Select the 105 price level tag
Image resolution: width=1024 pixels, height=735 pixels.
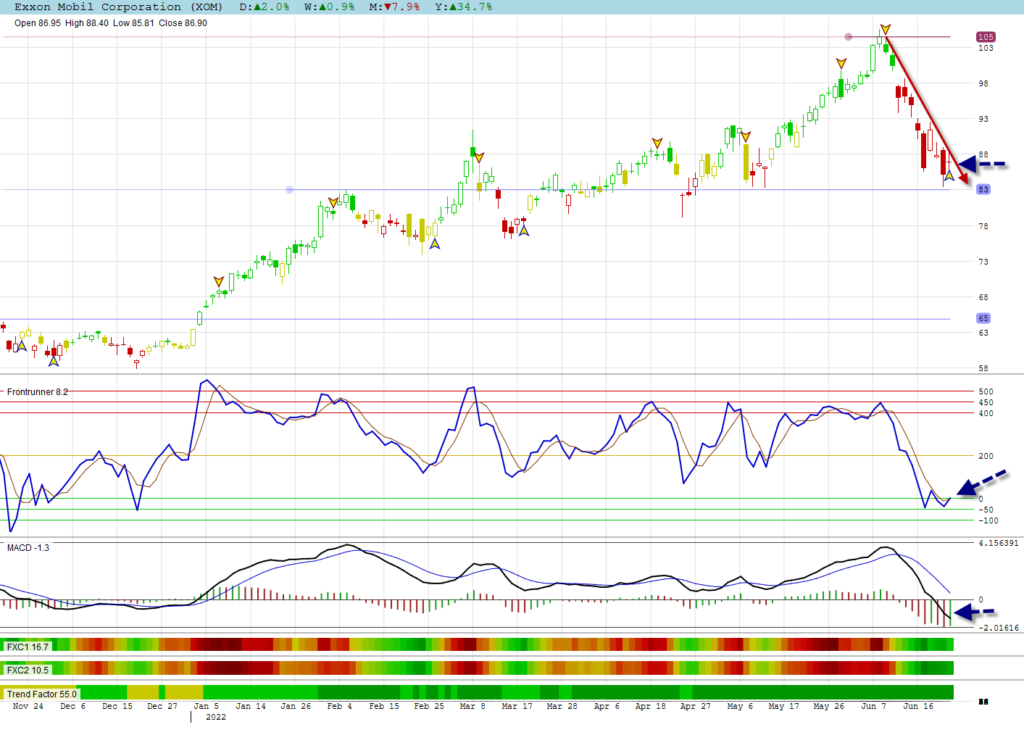985,37
